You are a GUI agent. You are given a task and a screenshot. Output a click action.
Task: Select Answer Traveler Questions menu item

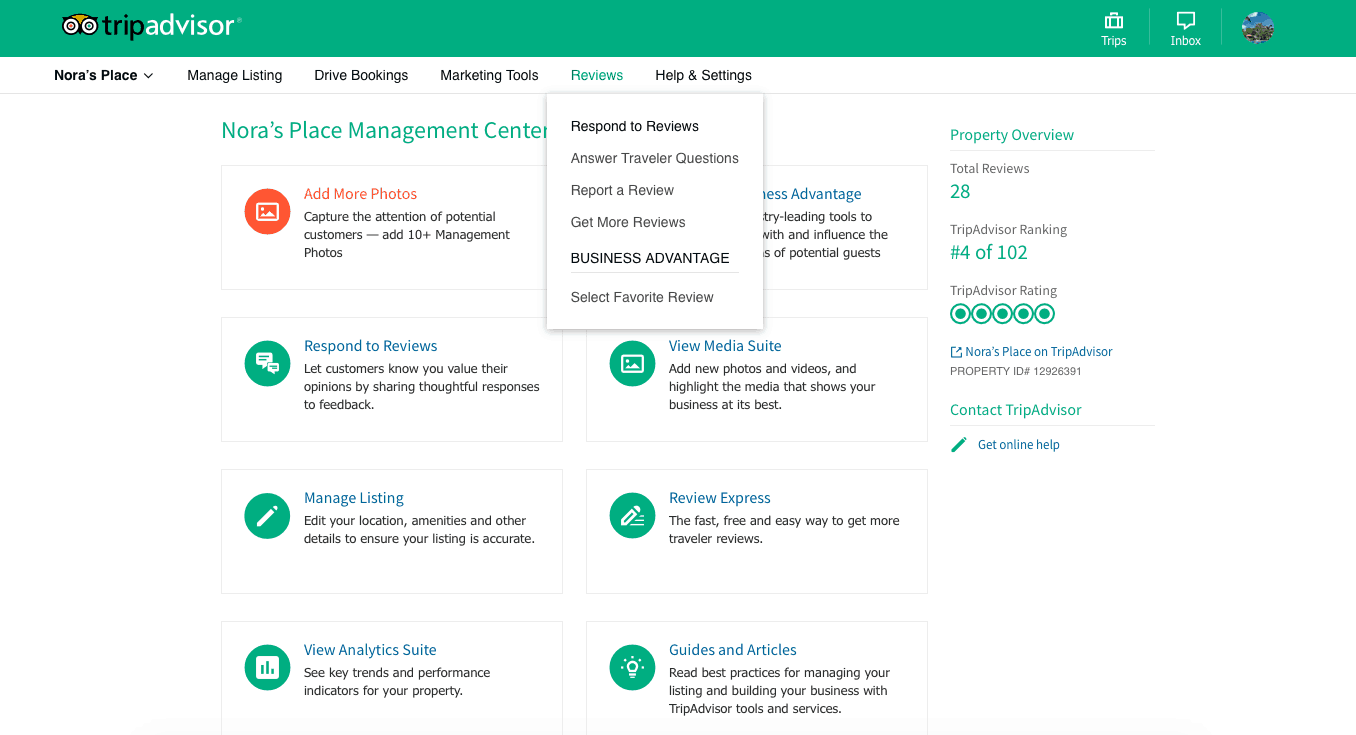tap(655, 158)
